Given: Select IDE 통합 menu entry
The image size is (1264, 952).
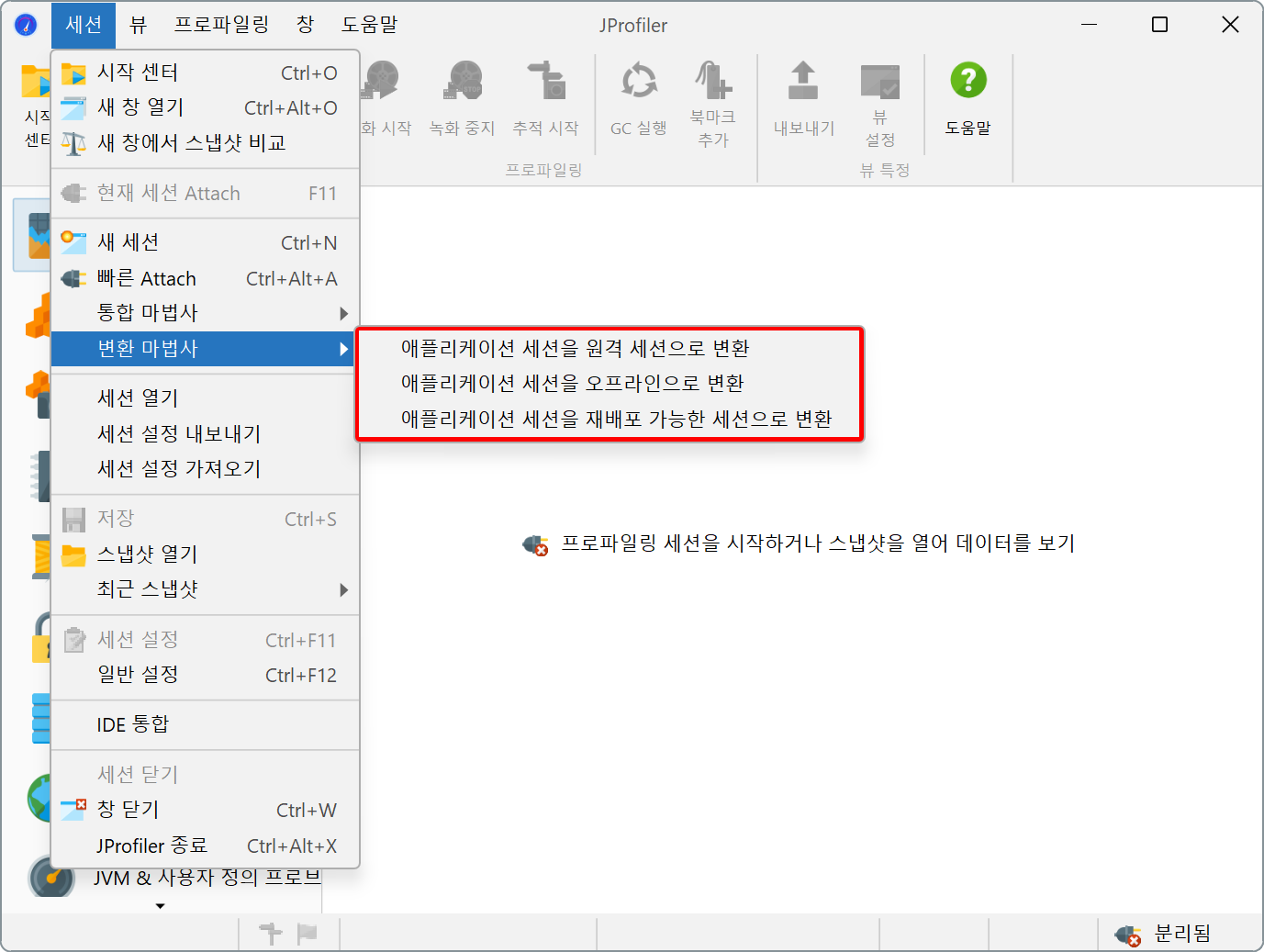Looking at the screenshot, I should (x=205, y=724).
